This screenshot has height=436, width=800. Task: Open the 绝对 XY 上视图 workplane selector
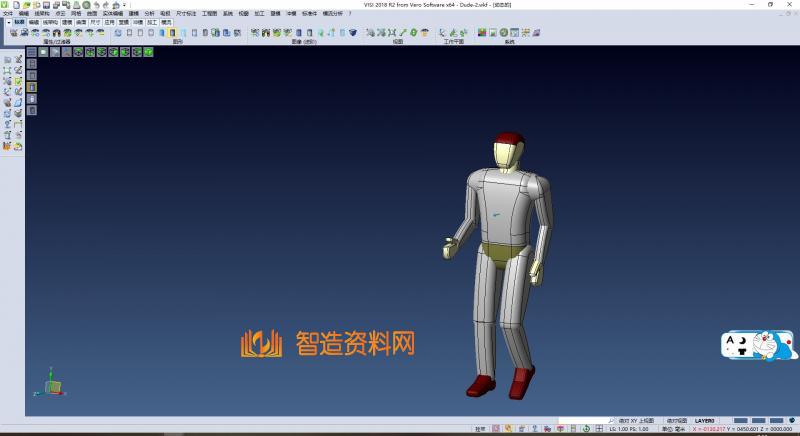pos(636,421)
